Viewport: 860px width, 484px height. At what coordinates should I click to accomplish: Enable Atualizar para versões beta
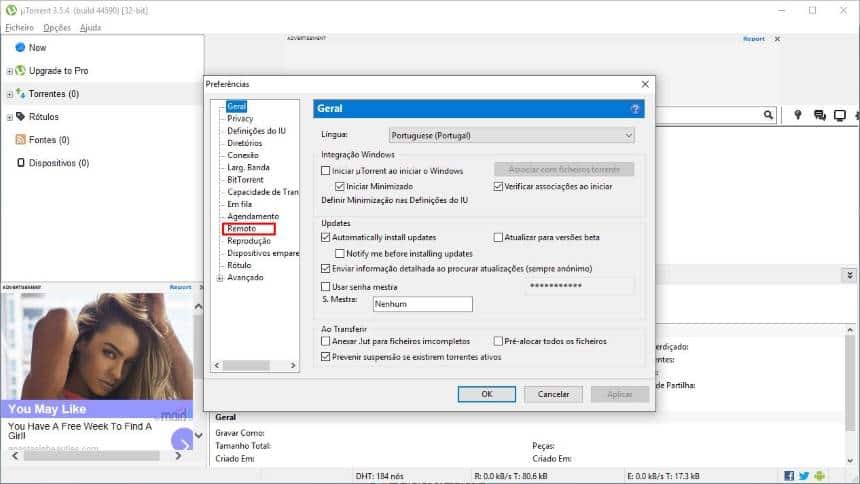pyautogui.click(x=498, y=238)
